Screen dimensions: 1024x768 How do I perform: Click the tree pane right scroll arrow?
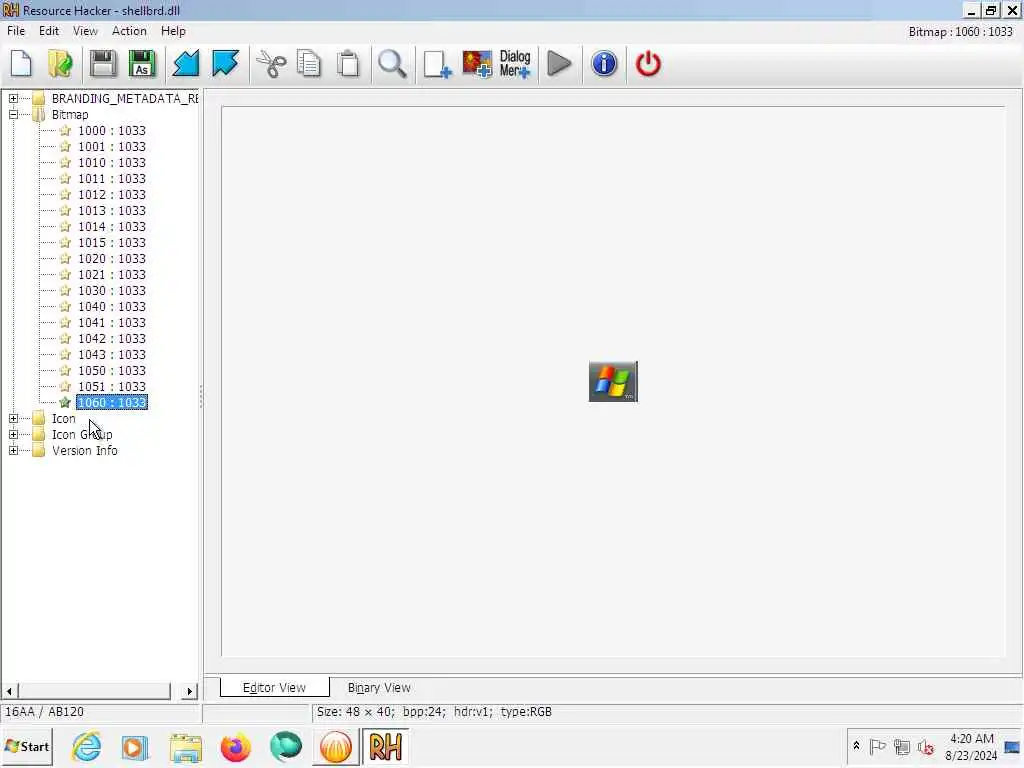tap(189, 691)
